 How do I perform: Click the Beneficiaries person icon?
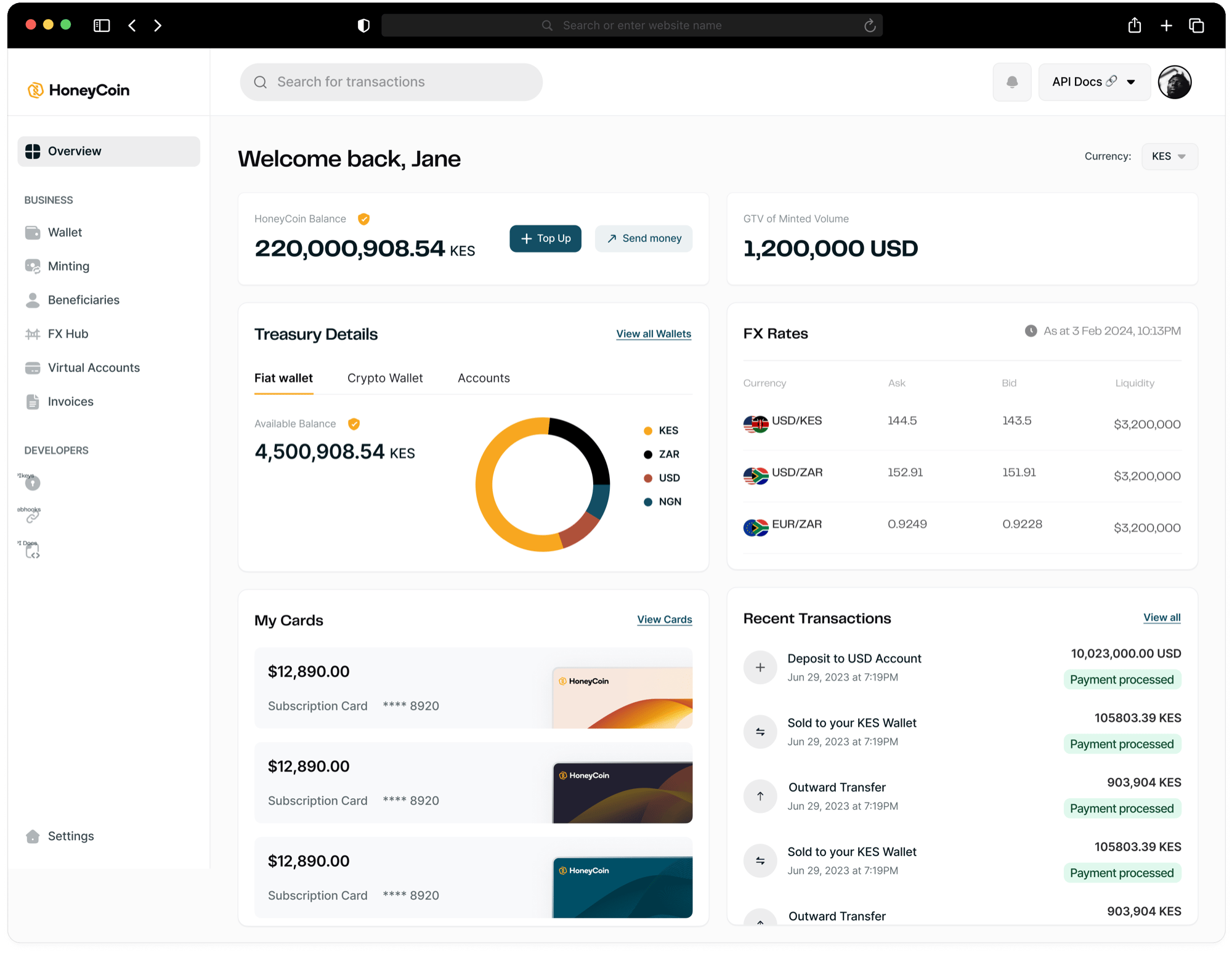coord(33,300)
